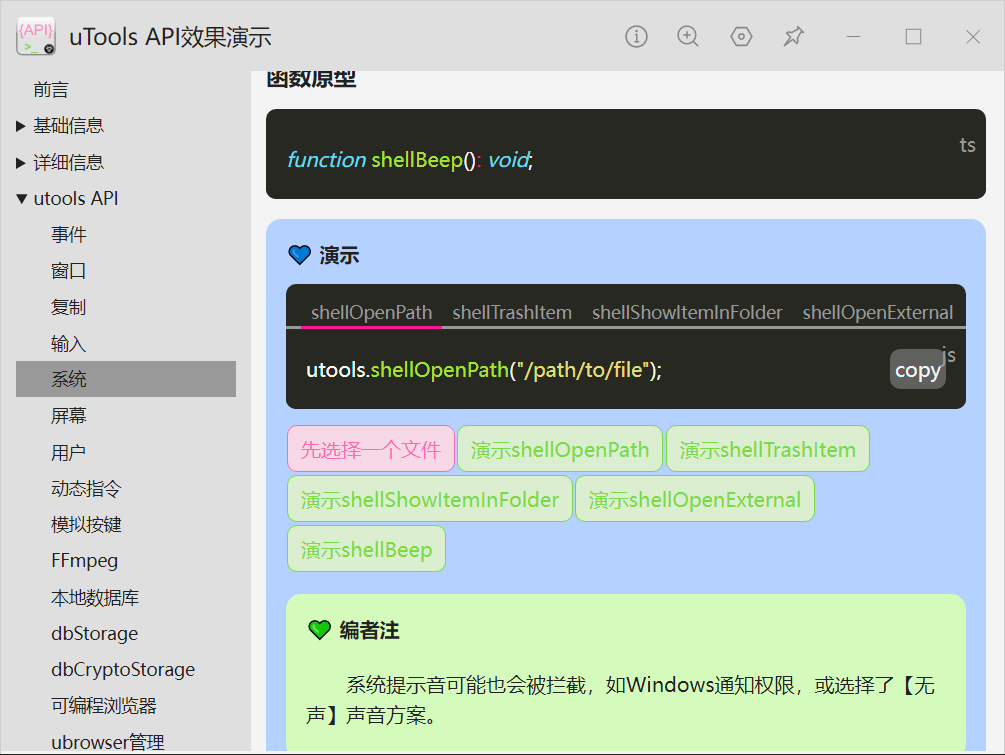
Task: Click the blue heart icon beside 演示
Action: (x=299, y=255)
